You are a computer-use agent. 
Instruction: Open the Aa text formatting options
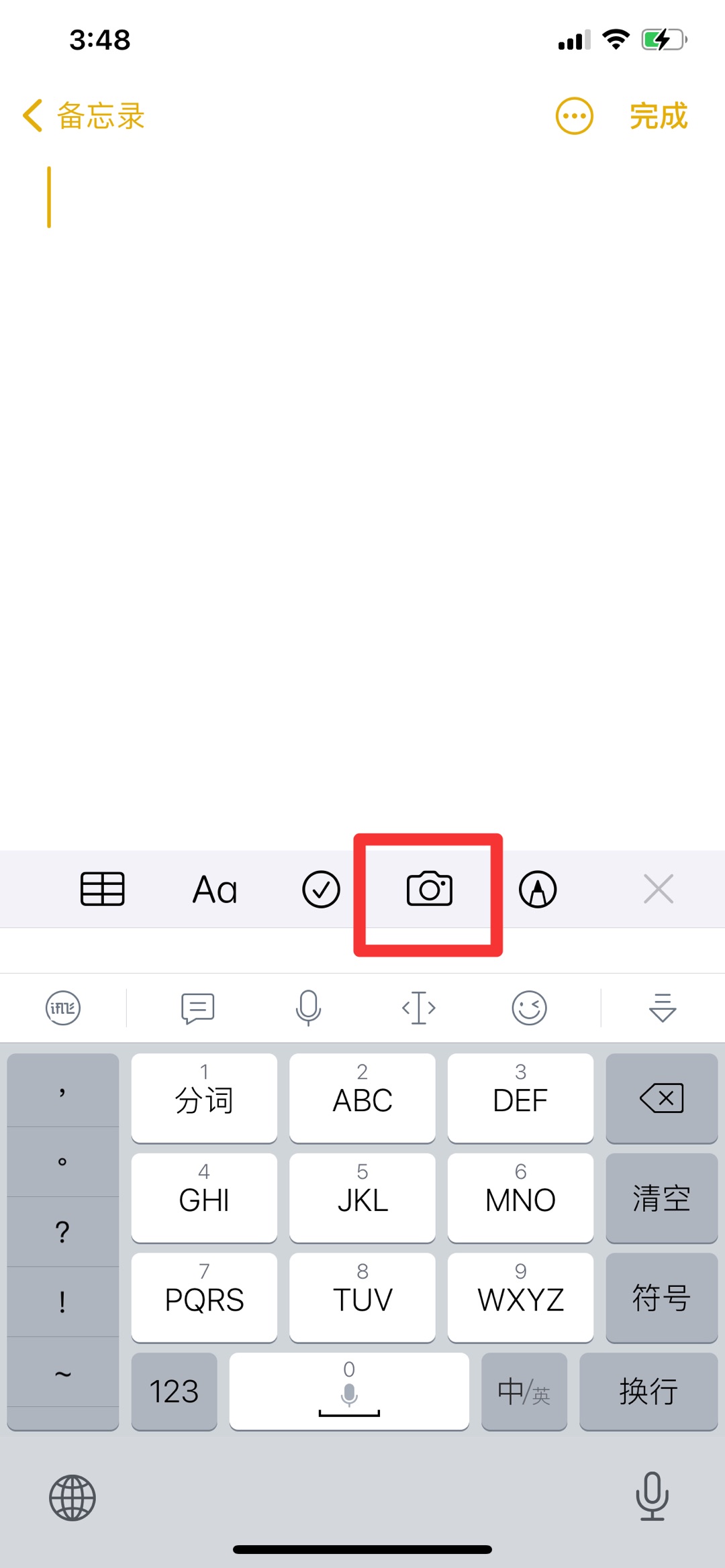tap(215, 890)
